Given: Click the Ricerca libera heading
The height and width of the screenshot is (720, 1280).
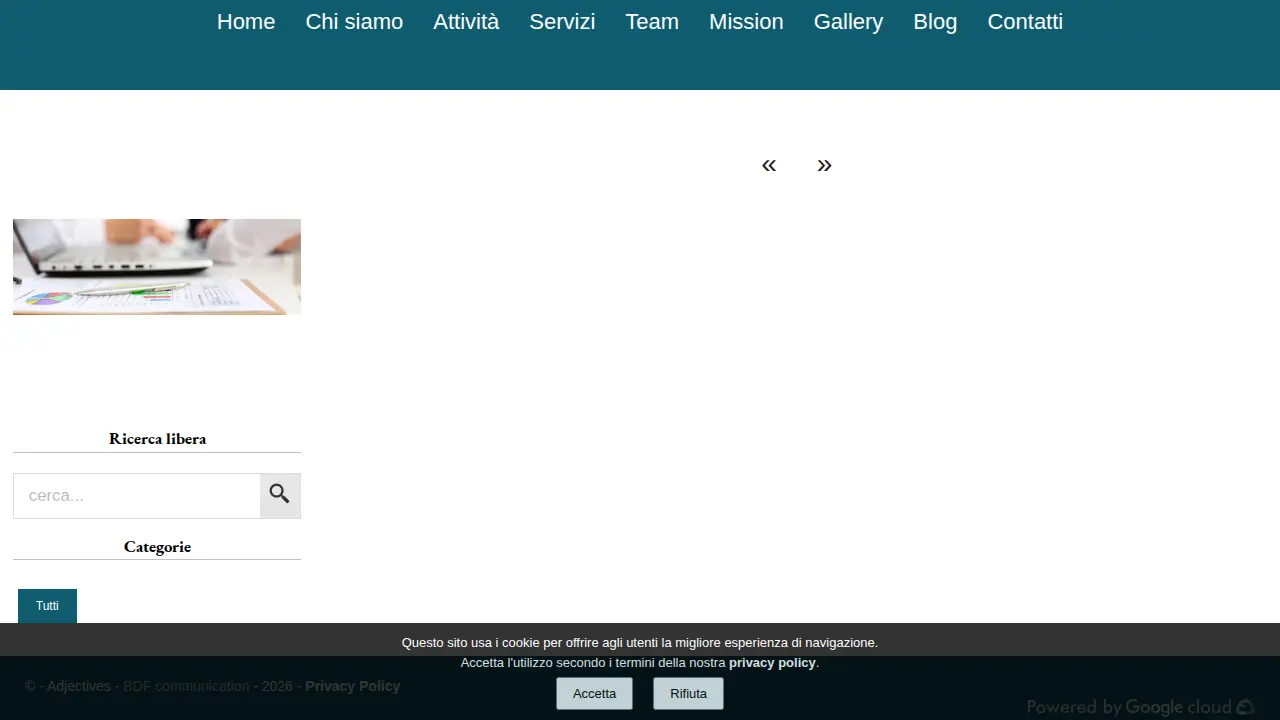Looking at the screenshot, I should point(157,438).
